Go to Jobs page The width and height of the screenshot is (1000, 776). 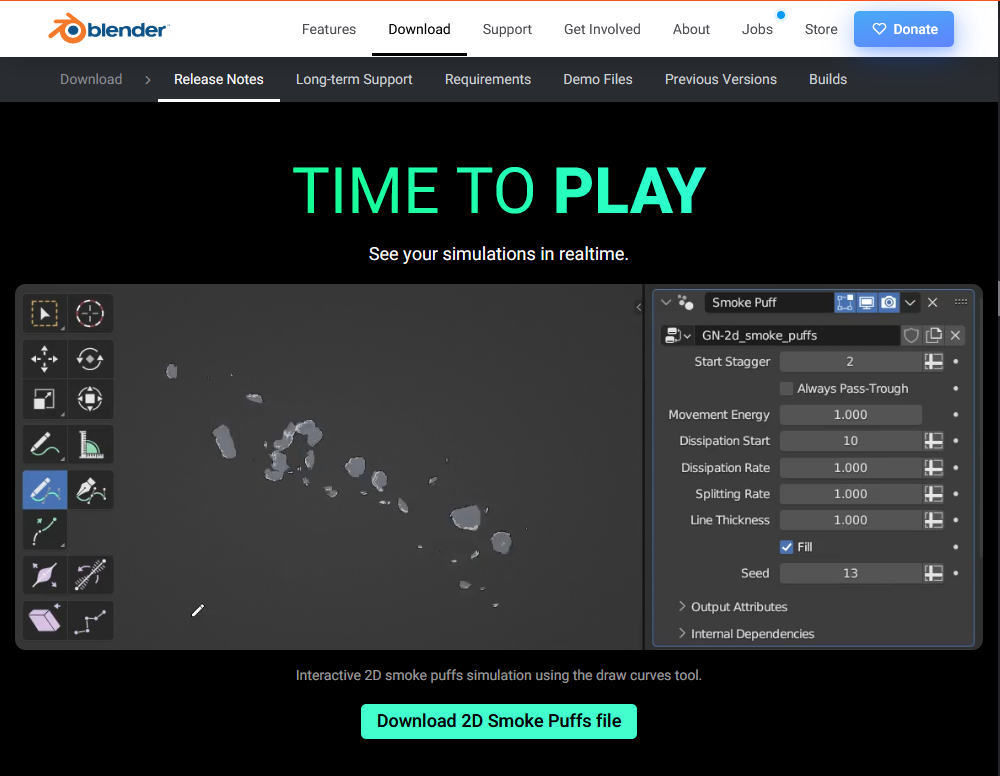[x=757, y=29]
